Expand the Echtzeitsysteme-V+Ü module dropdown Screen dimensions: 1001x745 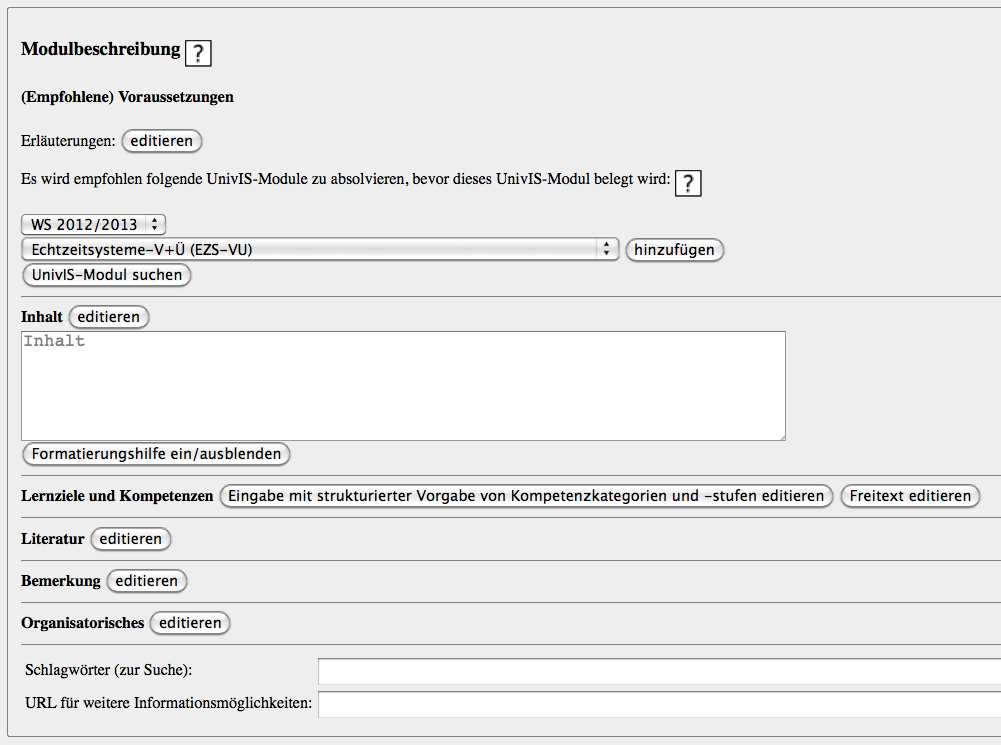coord(320,249)
